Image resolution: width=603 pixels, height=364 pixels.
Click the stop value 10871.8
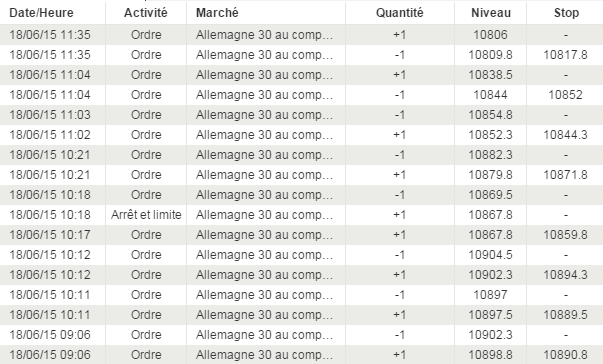[565, 175]
